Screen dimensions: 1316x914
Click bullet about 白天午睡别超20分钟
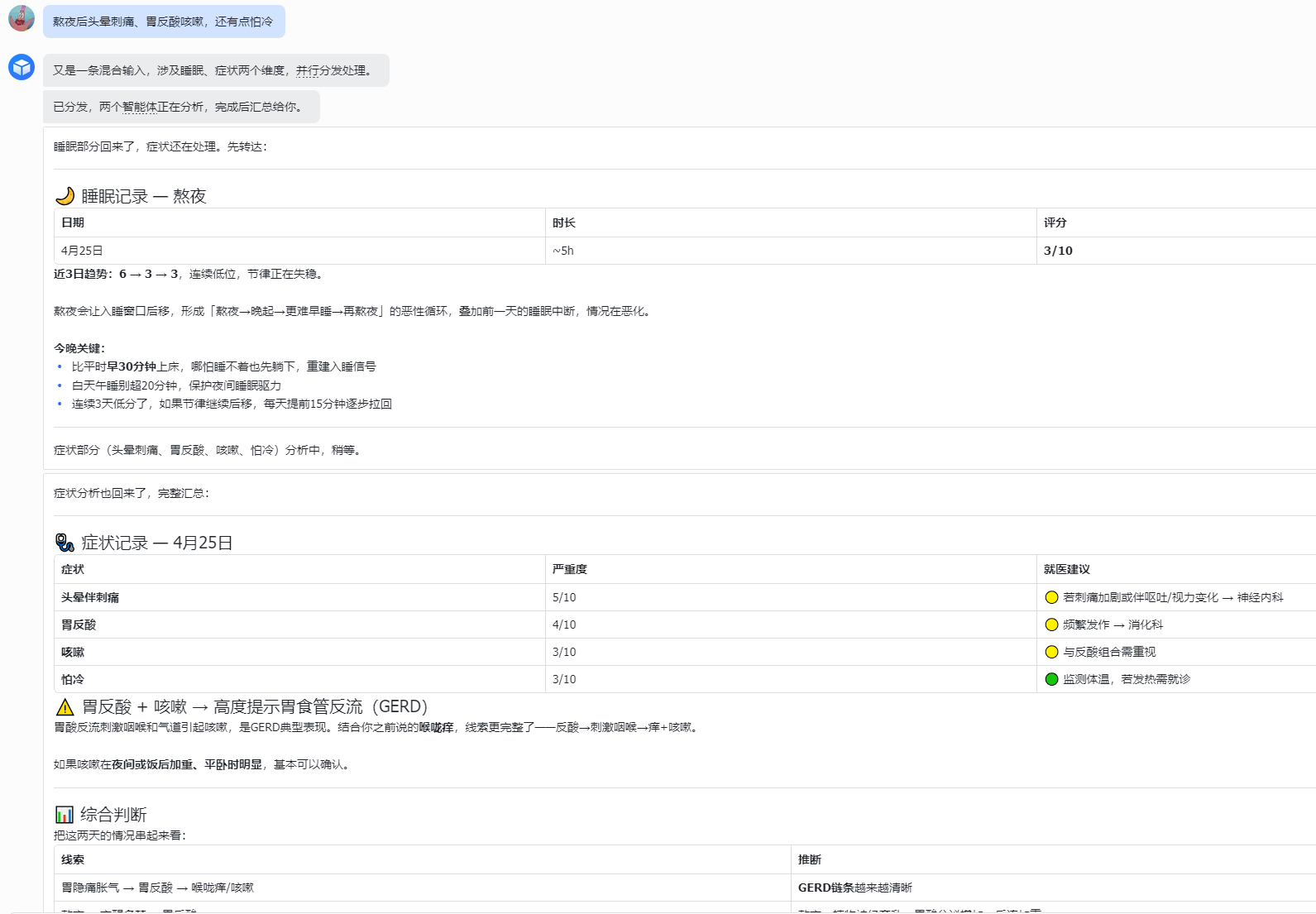pyautogui.click(x=176, y=385)
